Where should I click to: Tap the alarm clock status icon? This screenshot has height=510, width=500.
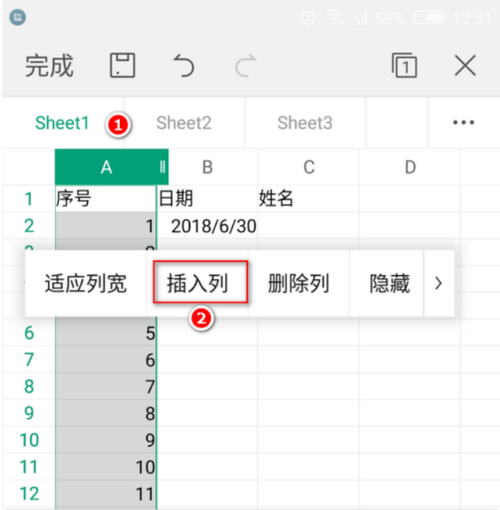tap(308, 17)
